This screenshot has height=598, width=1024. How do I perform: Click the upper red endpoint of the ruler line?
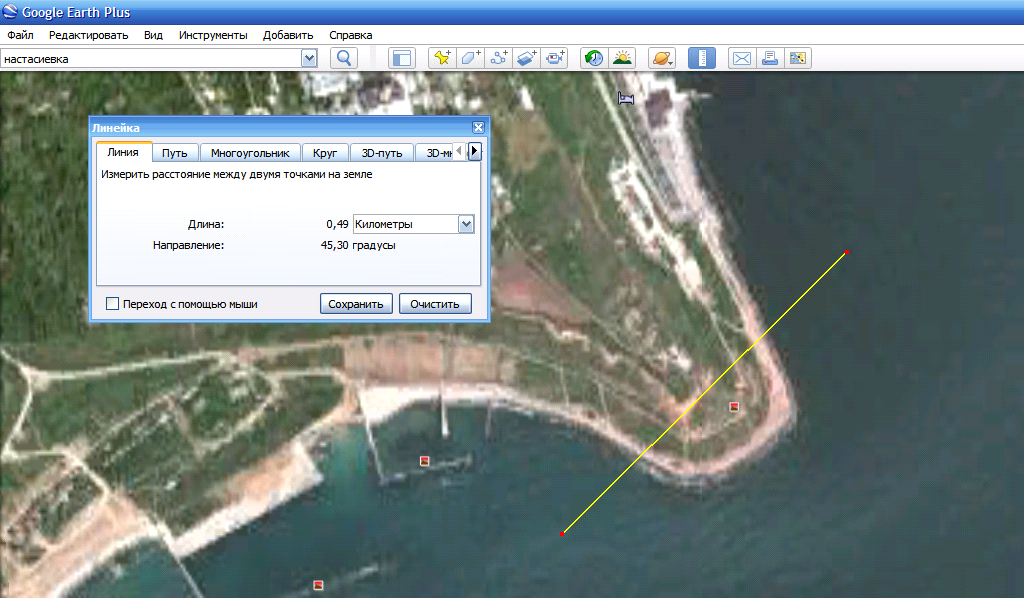846,252
